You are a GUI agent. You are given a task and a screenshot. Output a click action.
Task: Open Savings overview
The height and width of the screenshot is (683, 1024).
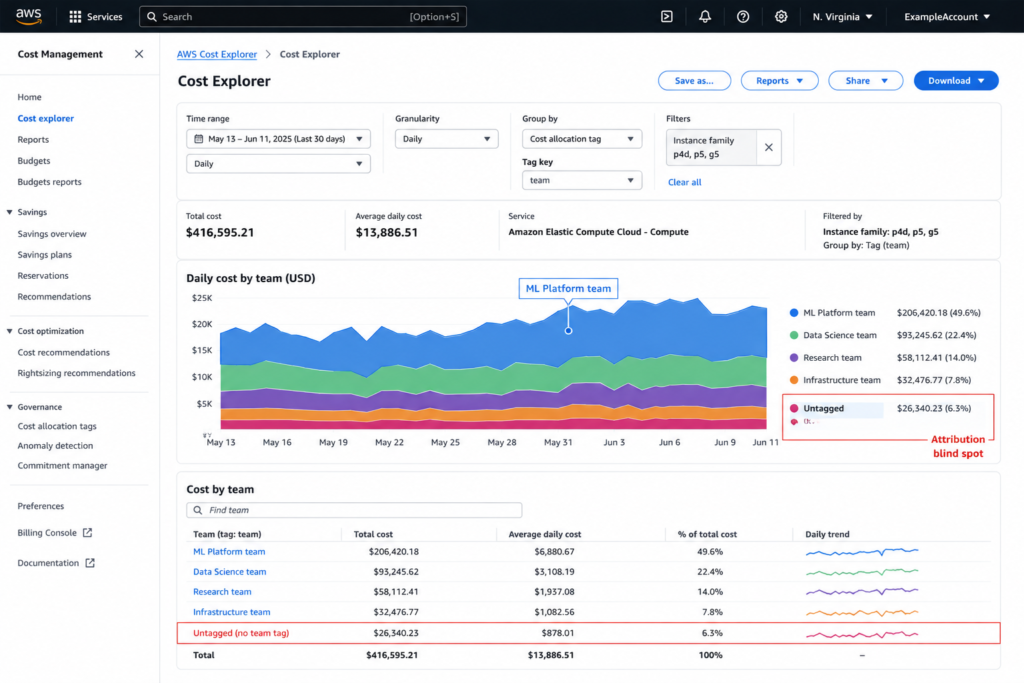coord(52,234)
